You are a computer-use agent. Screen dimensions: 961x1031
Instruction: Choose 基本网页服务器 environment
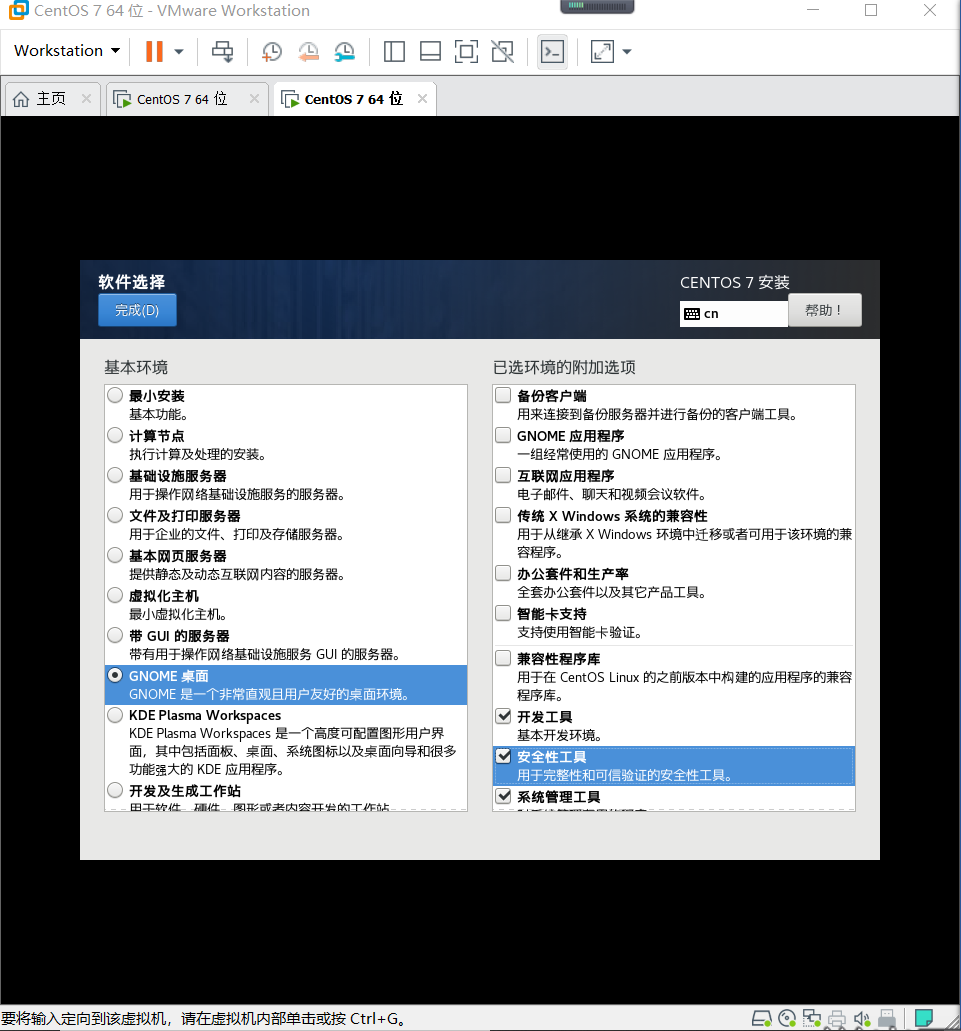[x=115, y=556]
